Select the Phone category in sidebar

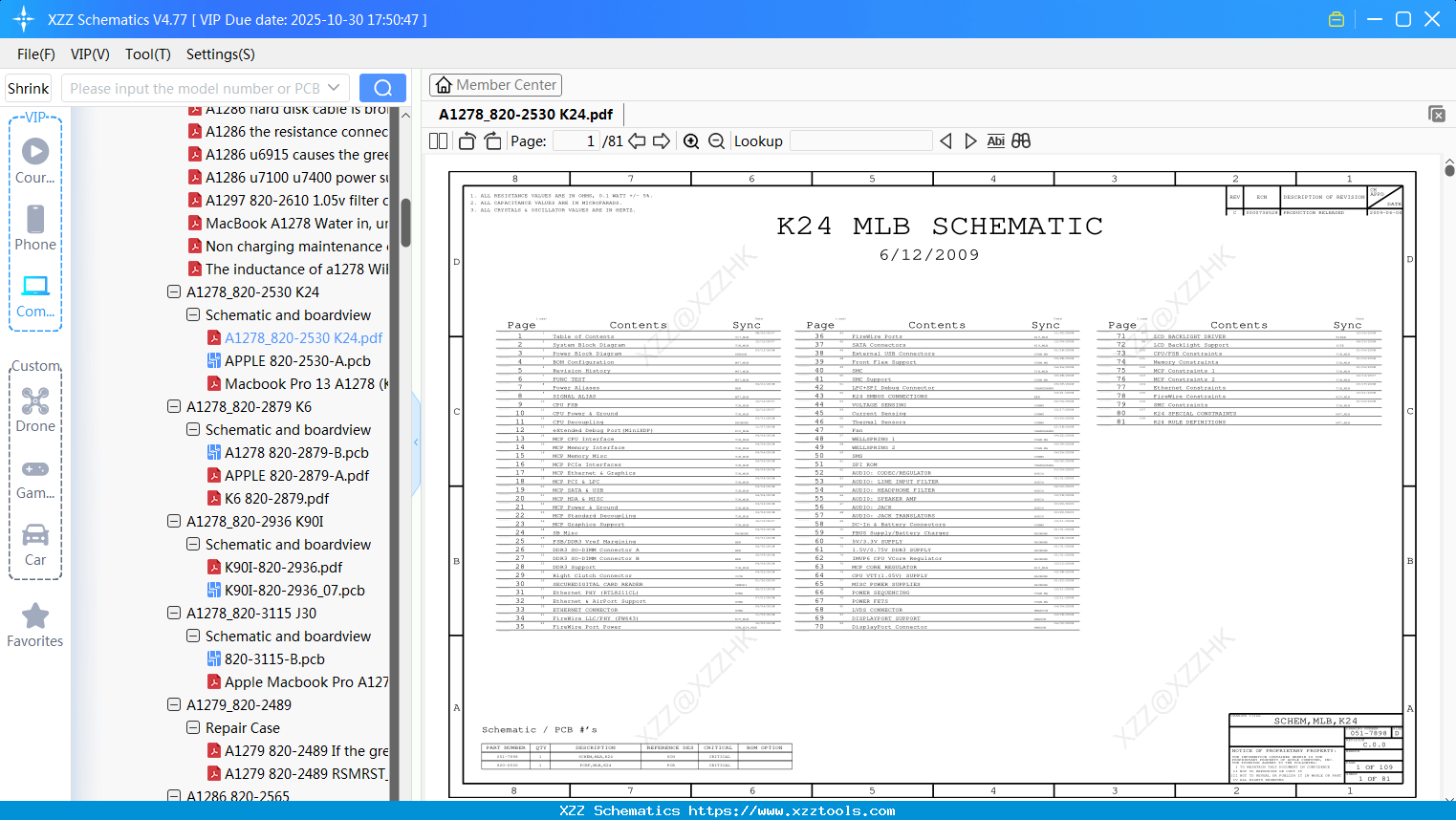click(x=35, y=228)
